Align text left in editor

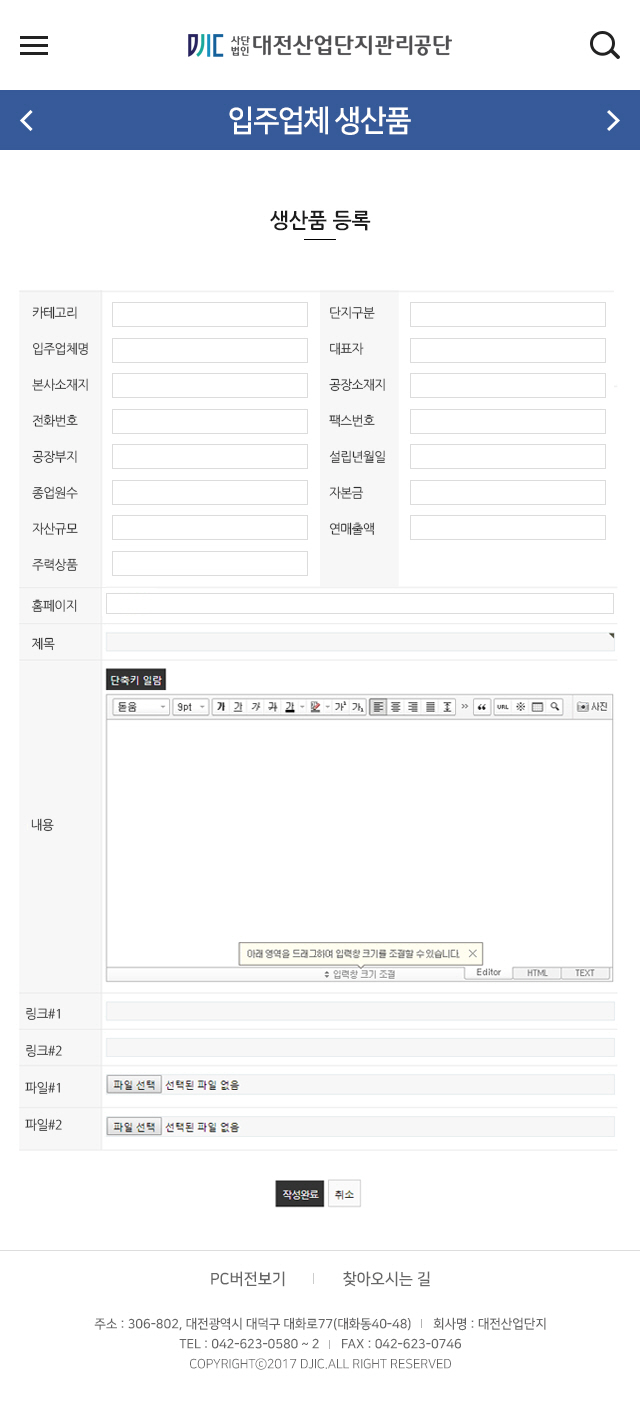point(378,706)
